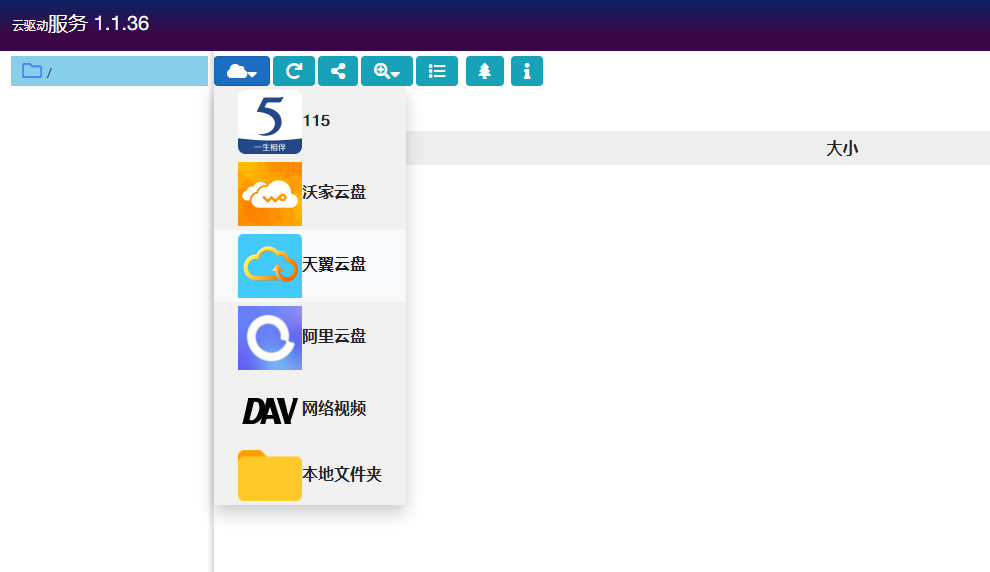Click the tree icon button
990x572 pixels.
tap(484, 71)
